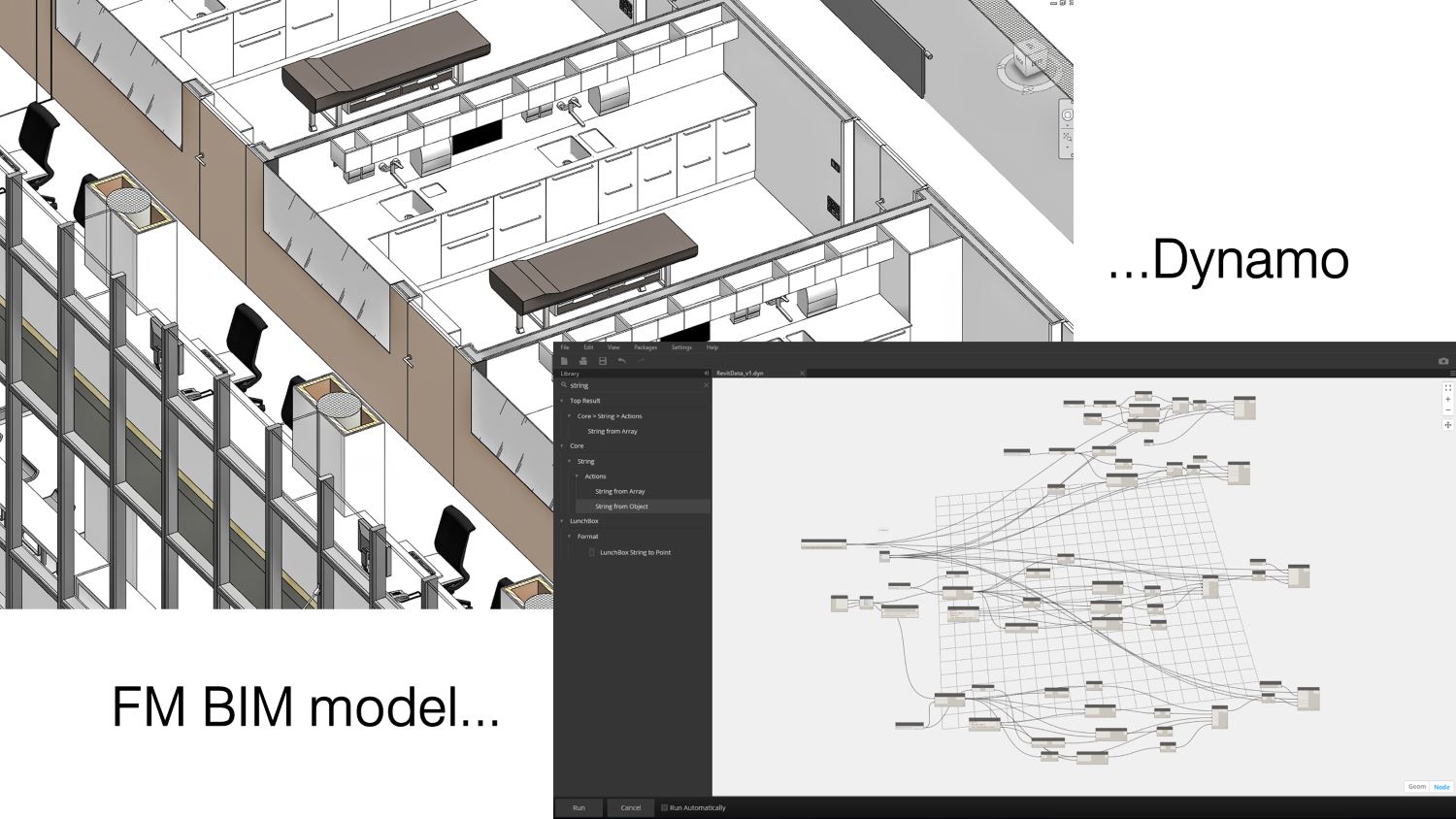Click the LunchBox String to Point icon

point(592,552)
